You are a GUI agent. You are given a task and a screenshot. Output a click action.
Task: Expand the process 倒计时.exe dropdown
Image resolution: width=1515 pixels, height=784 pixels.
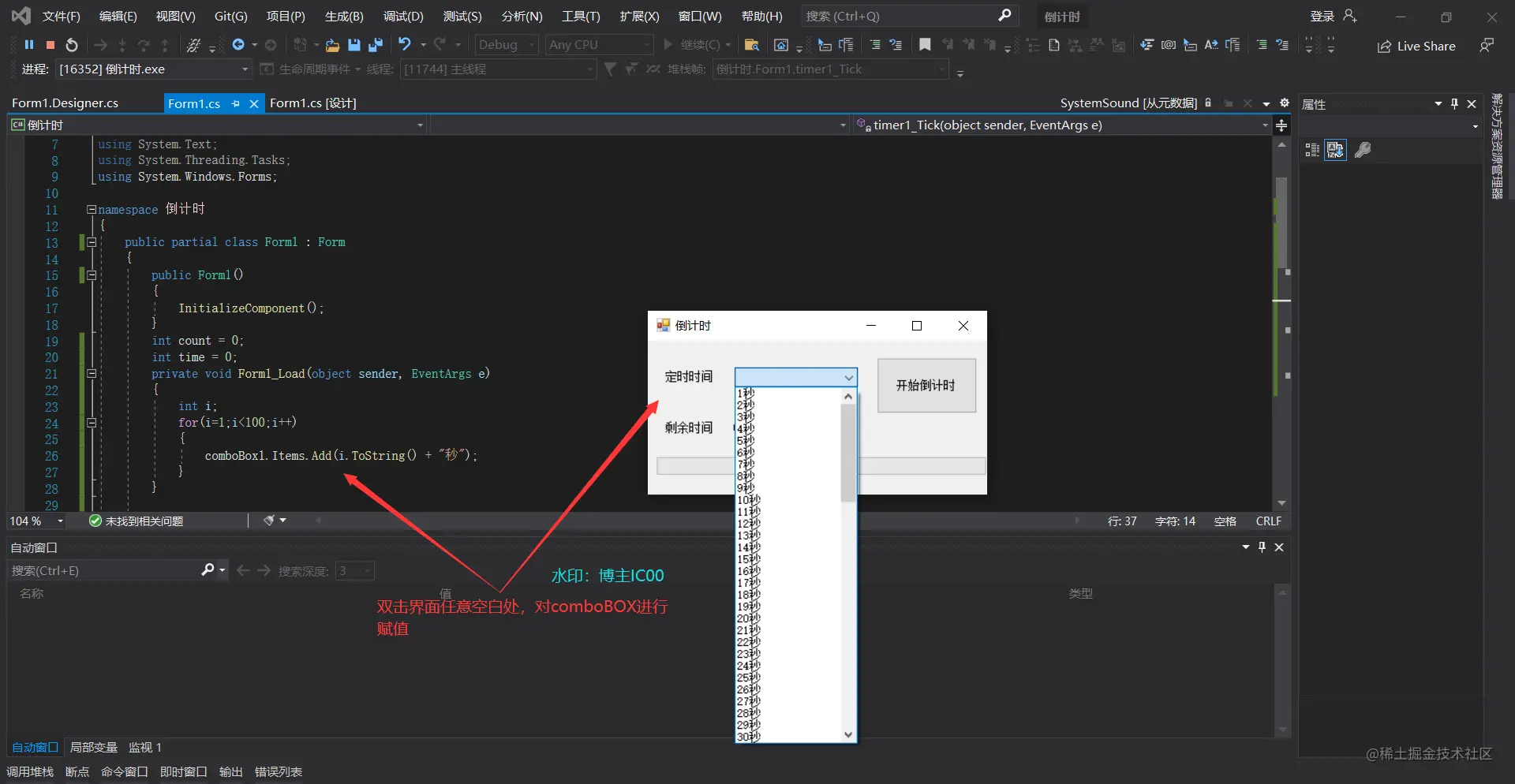pos(245,69)
